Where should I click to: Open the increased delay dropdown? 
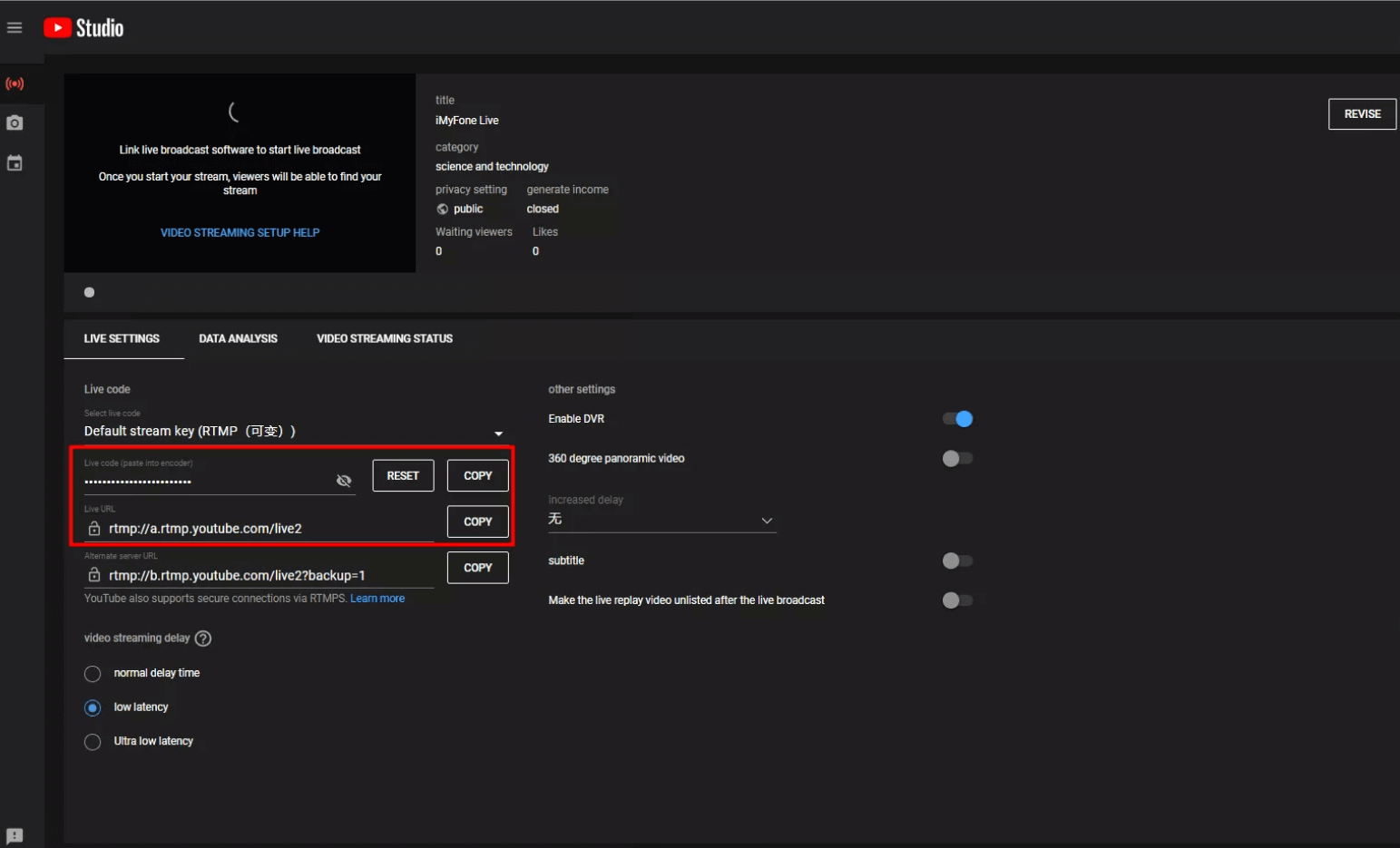click(661, 520)
